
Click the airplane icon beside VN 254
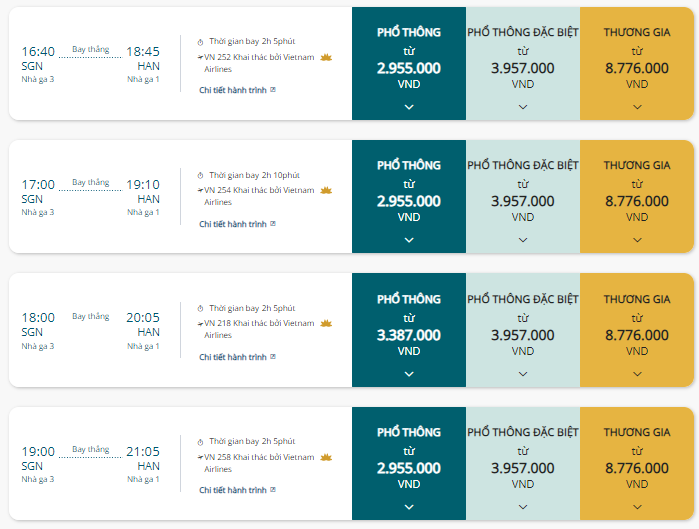click(x=201, y=190)
